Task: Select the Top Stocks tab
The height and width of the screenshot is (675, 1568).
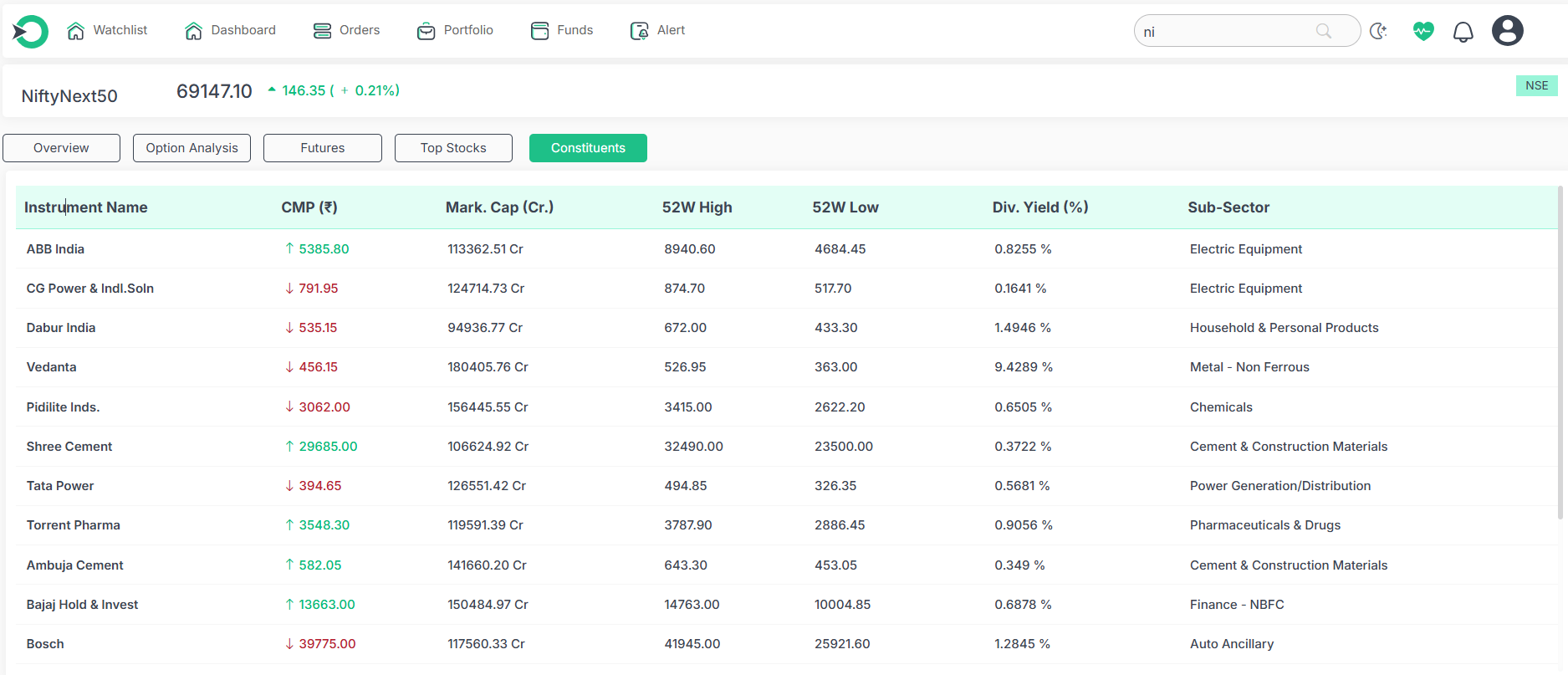Action: coord(453,148)
